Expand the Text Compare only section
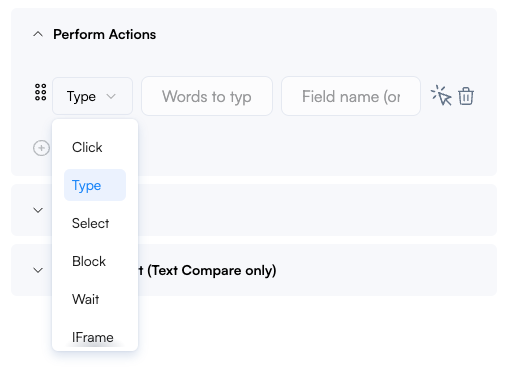This screenshot has width=511, height=379. pos(38,270)
